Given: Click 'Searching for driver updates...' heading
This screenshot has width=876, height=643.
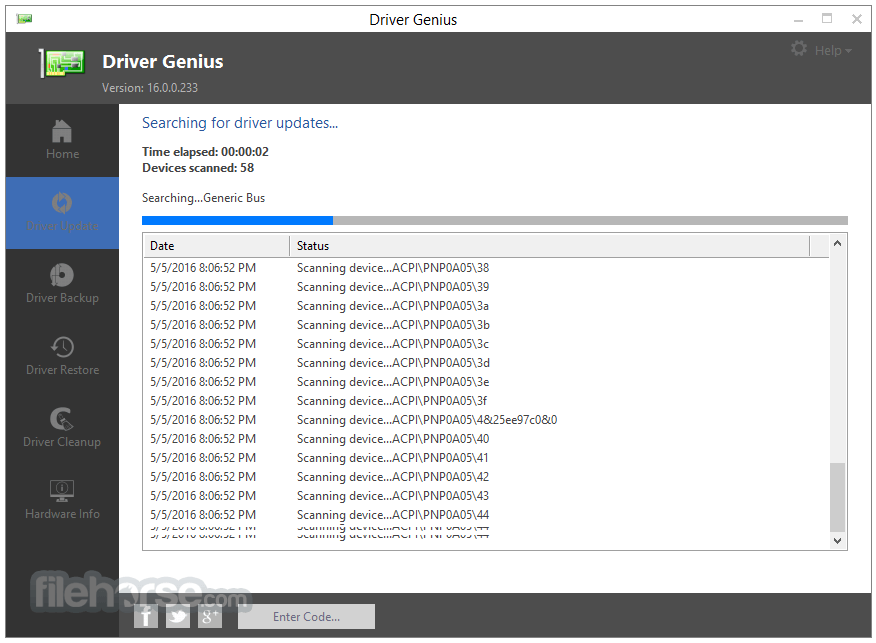Looking at the screenshot, I should pyautogui.click(x=240, y=123).
